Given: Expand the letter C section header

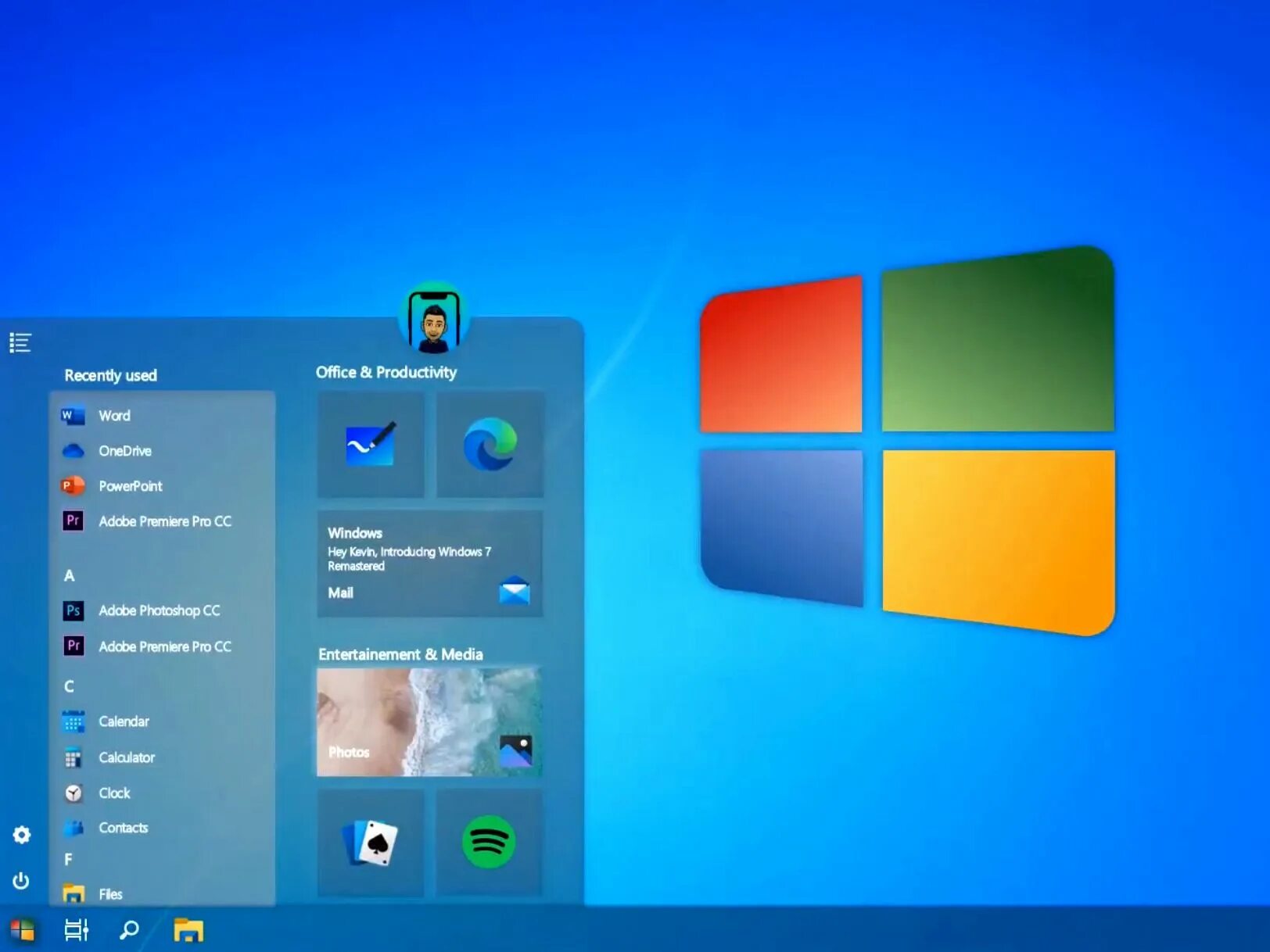Looking at the screenshot, I should 69,686.
